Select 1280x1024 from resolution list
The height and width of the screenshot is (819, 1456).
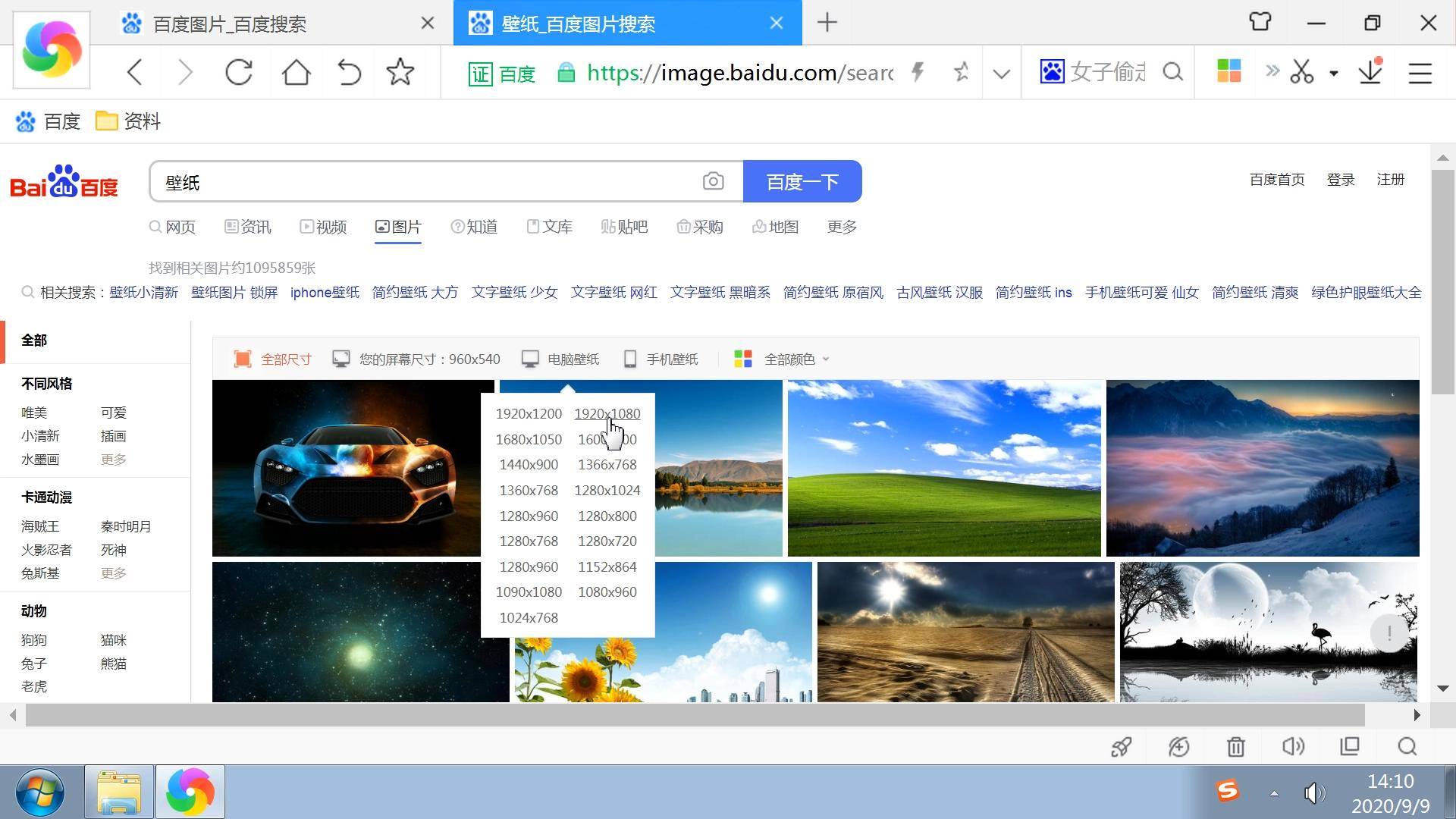pos(606,490)
